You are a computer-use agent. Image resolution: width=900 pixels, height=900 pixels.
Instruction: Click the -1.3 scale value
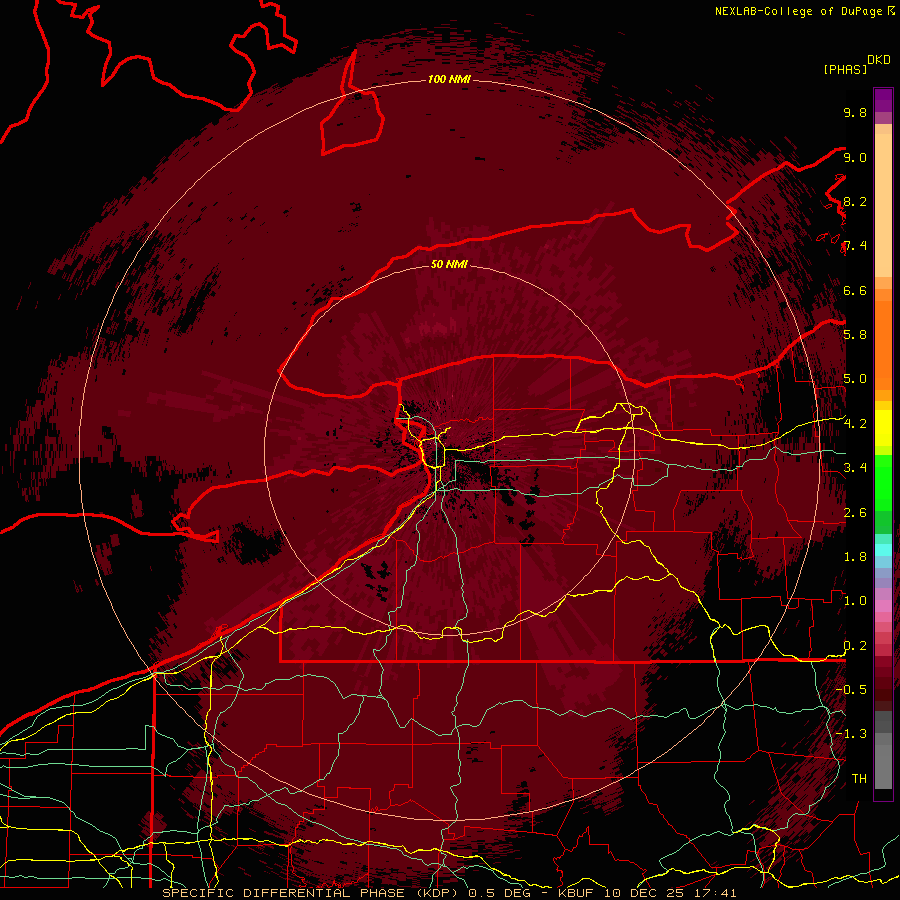(851, 734)
